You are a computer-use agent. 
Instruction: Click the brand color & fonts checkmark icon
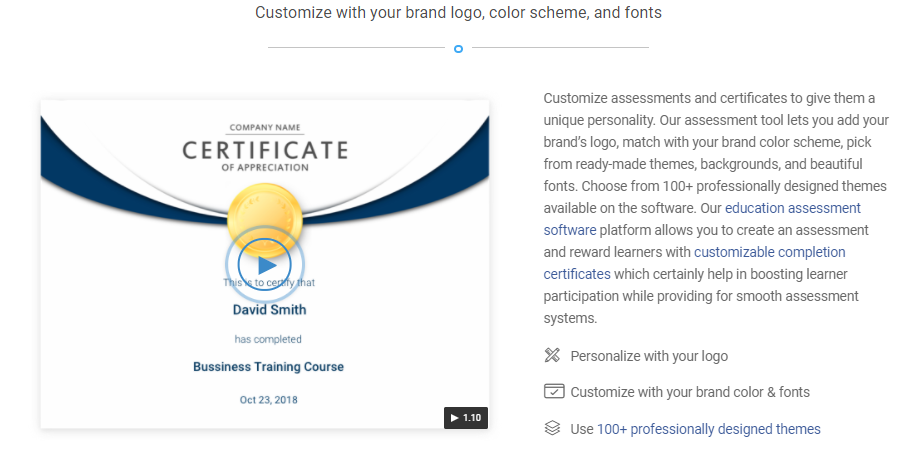tap(553, 392)
